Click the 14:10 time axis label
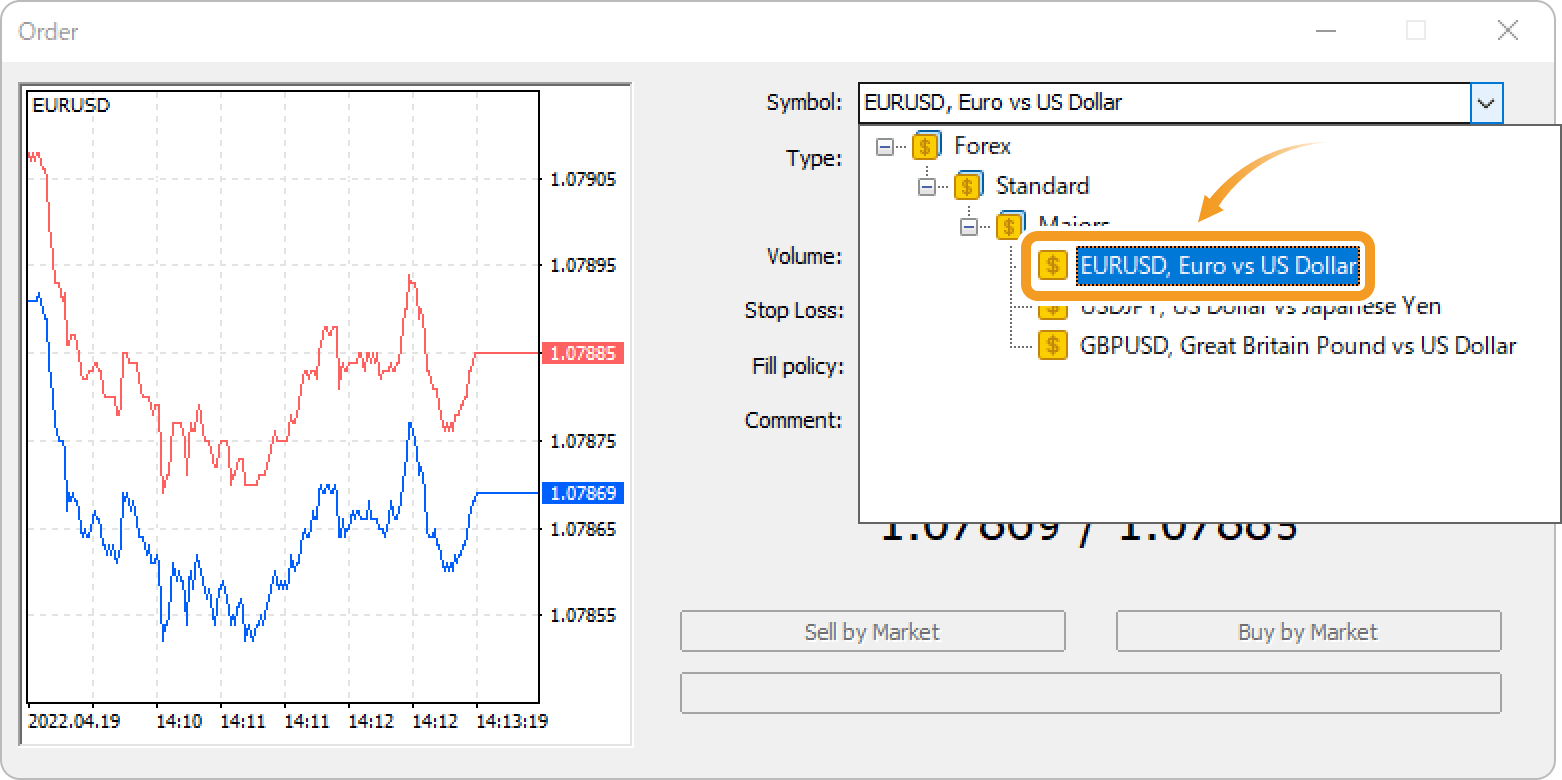 [178, 720]
